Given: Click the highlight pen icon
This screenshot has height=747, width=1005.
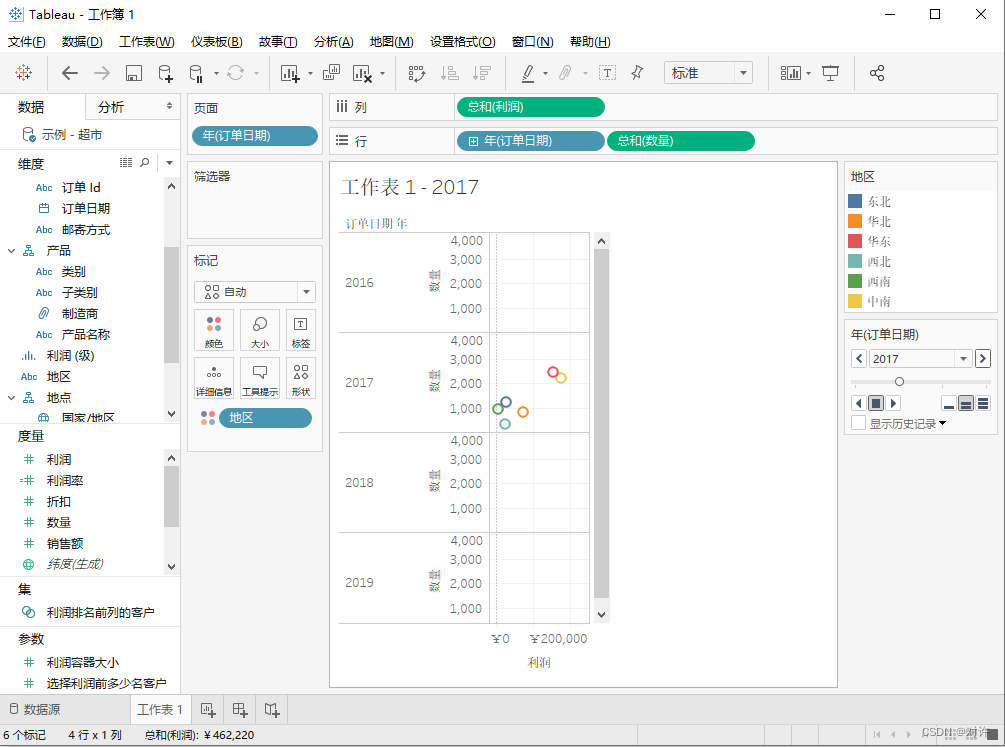Looking at the screenshot, I should coord(527,73).
